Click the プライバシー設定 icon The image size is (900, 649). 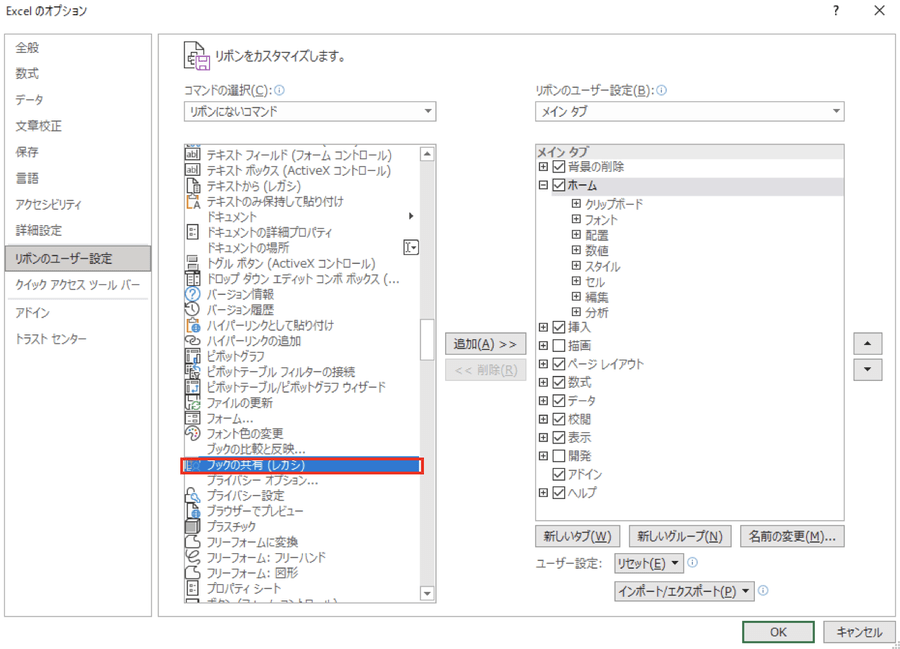point(193,495)
